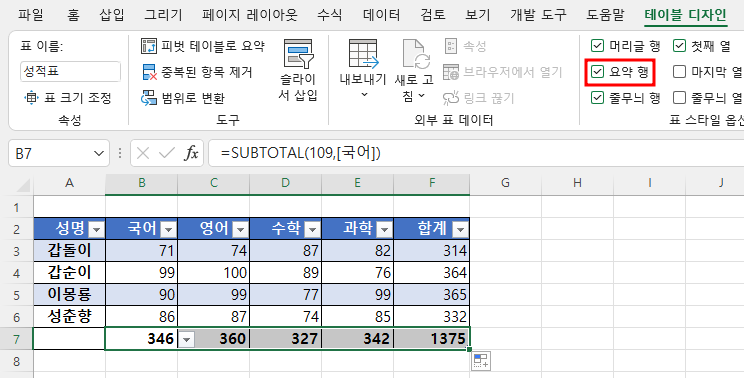The width and height of the screenshot is (744, 378).
Task: Click the 합계 cell 365
Action: point(431,295)
